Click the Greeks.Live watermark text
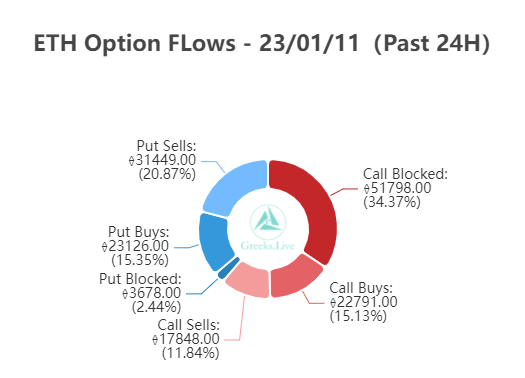This screenshot has width=525, height=378. tap(268, 246)
